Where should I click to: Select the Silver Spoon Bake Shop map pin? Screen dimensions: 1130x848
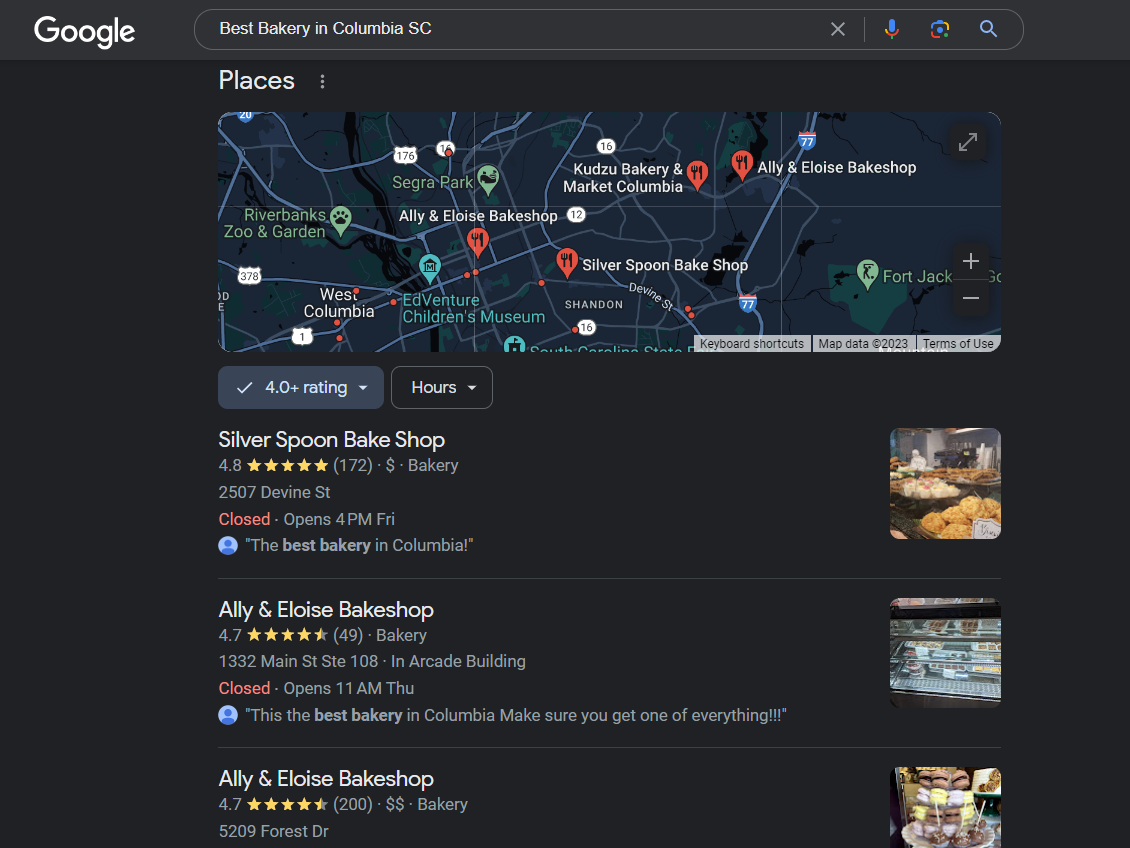point(567,262)
